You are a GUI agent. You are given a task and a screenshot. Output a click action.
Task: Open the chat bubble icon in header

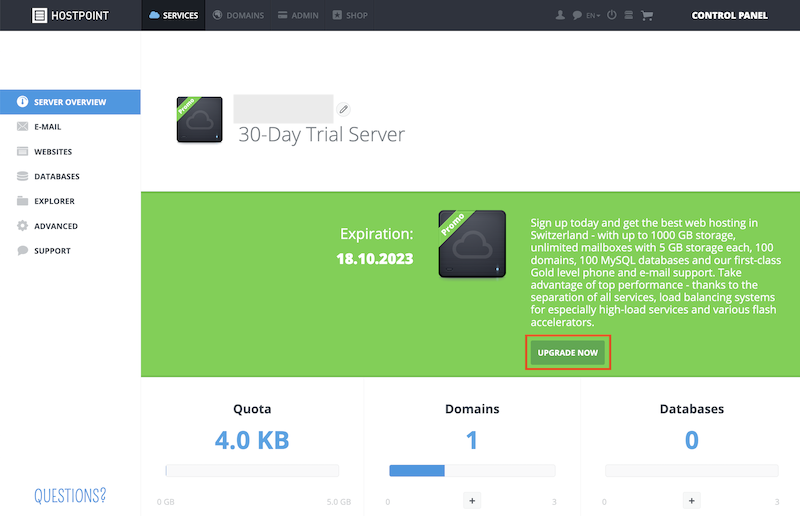click(x=577, y=15)
